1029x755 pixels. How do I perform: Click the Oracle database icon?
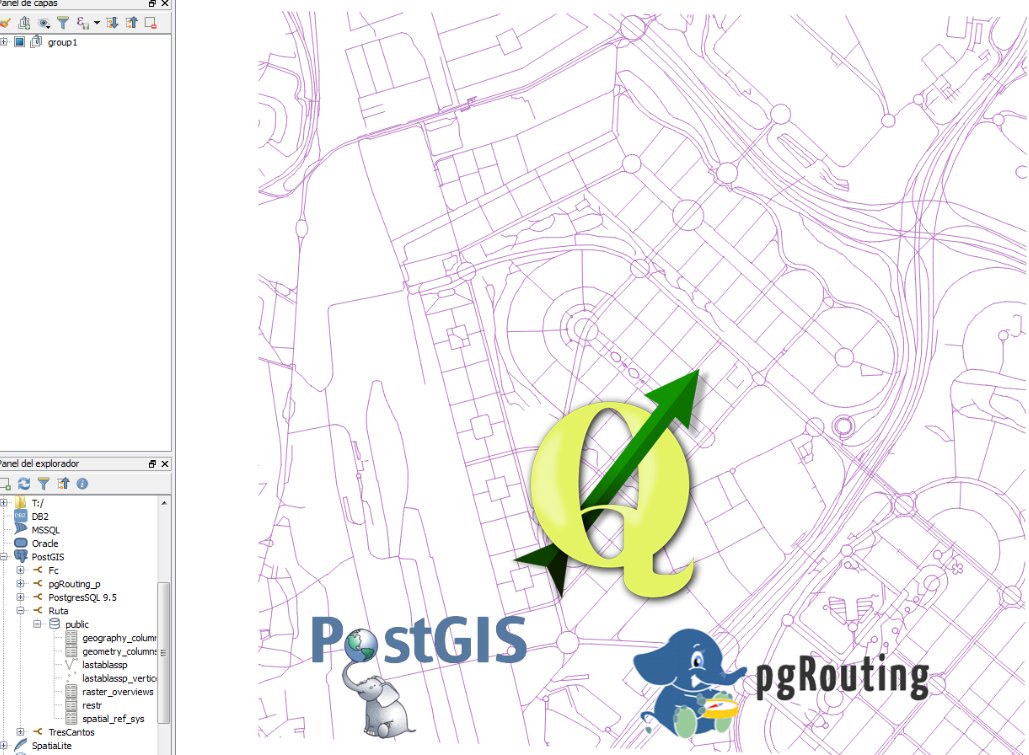tap(20, 544)
